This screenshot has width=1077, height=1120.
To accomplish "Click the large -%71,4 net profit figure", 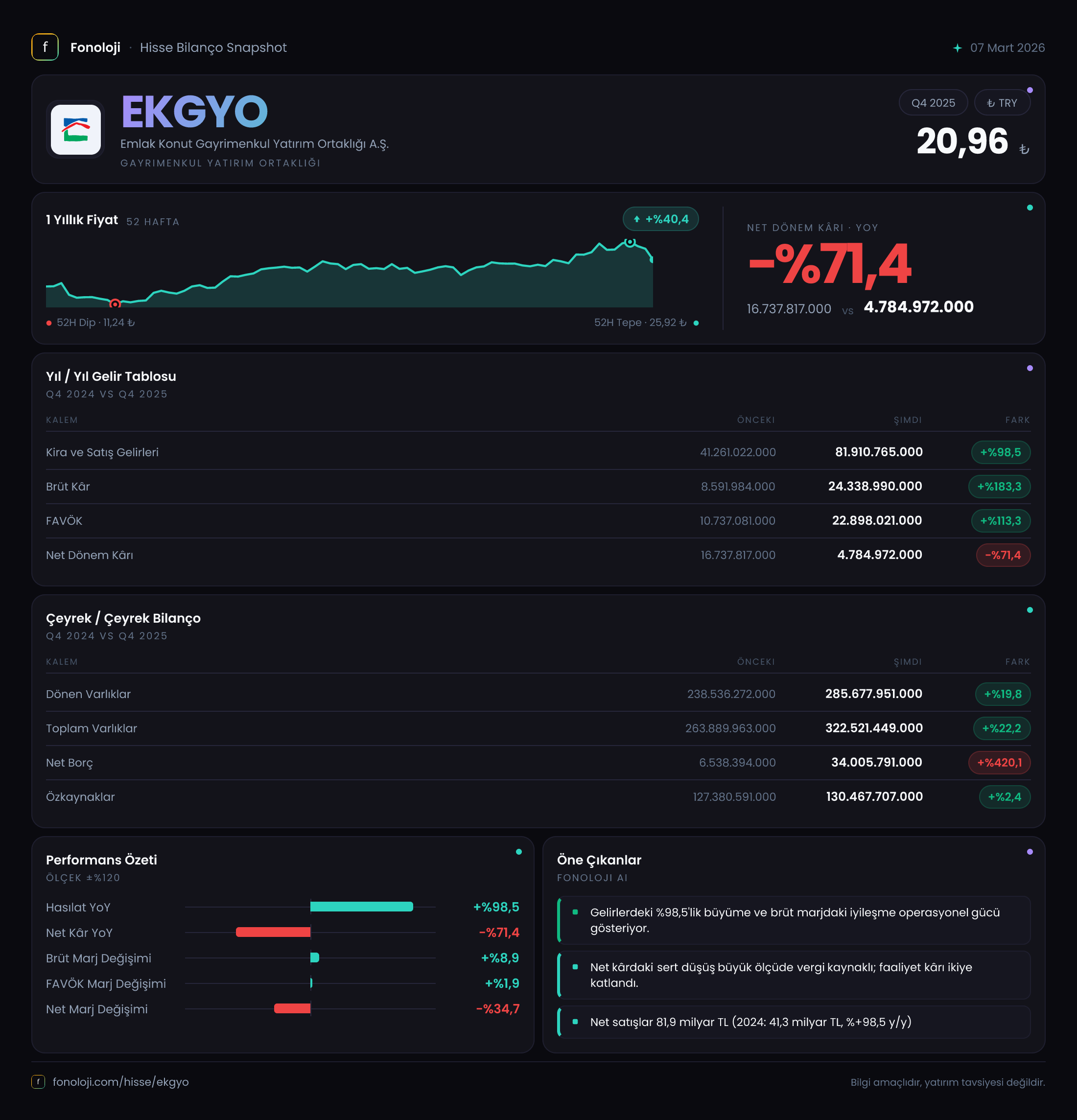I will pos(830,264).
